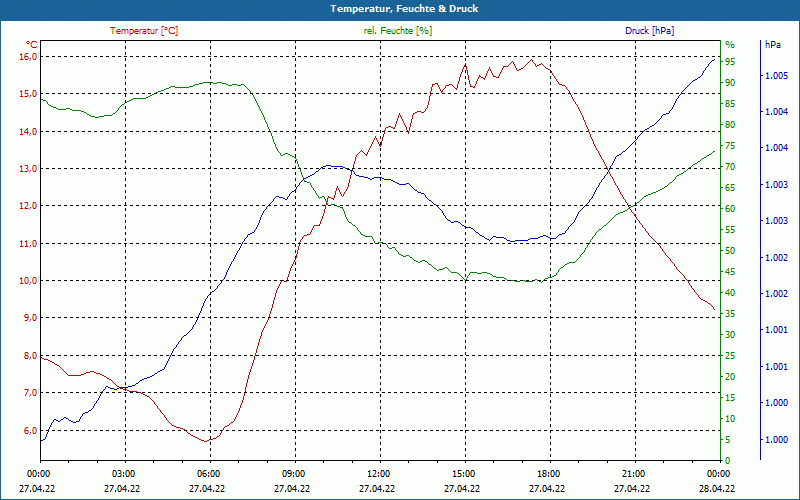Screen dimensions: 800x500
Task: Click the '12:00' time axis label
Action: pyautogui.click(x=377, y=474)
